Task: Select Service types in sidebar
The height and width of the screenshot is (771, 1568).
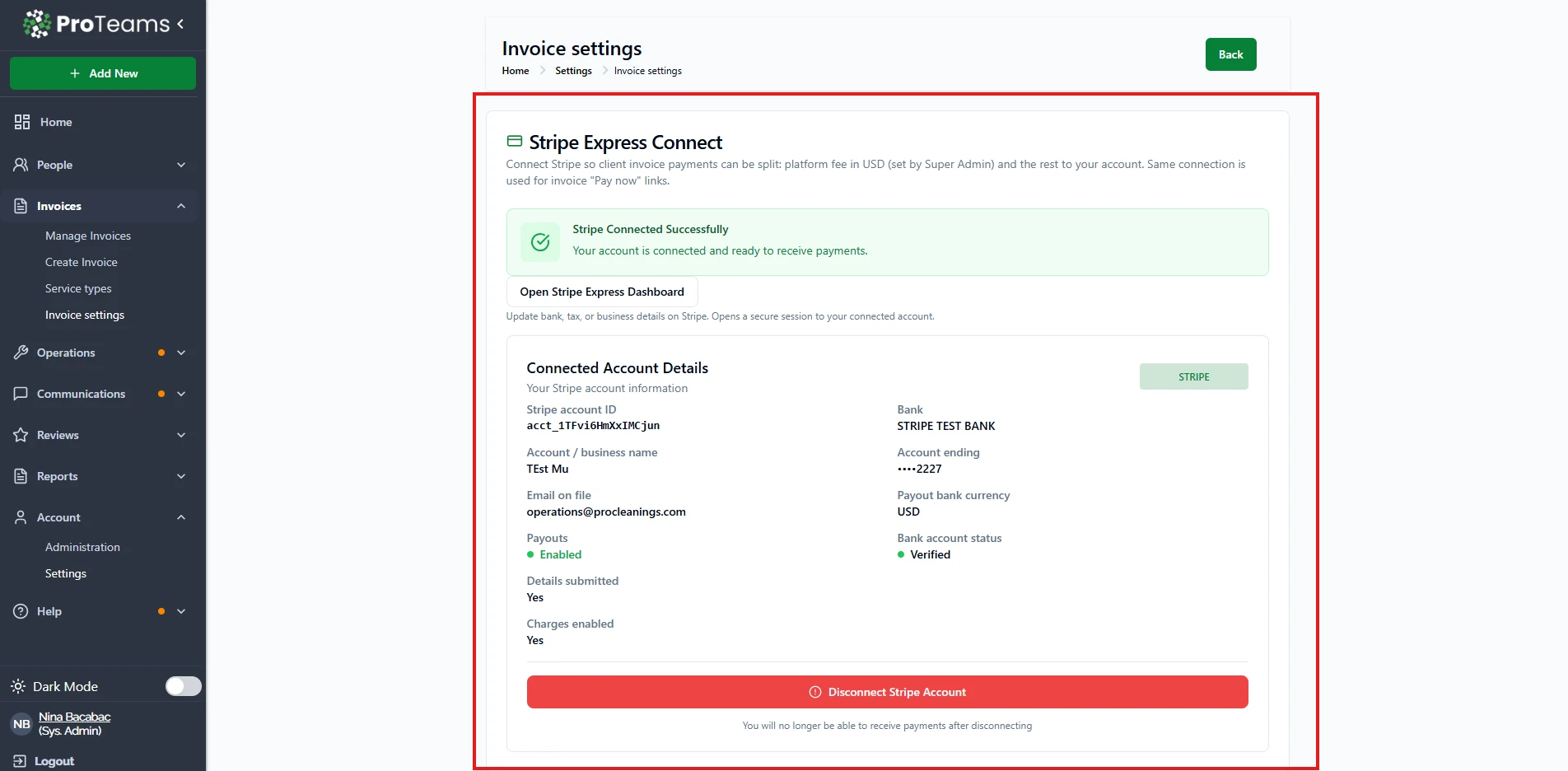Action: point(78,288)
